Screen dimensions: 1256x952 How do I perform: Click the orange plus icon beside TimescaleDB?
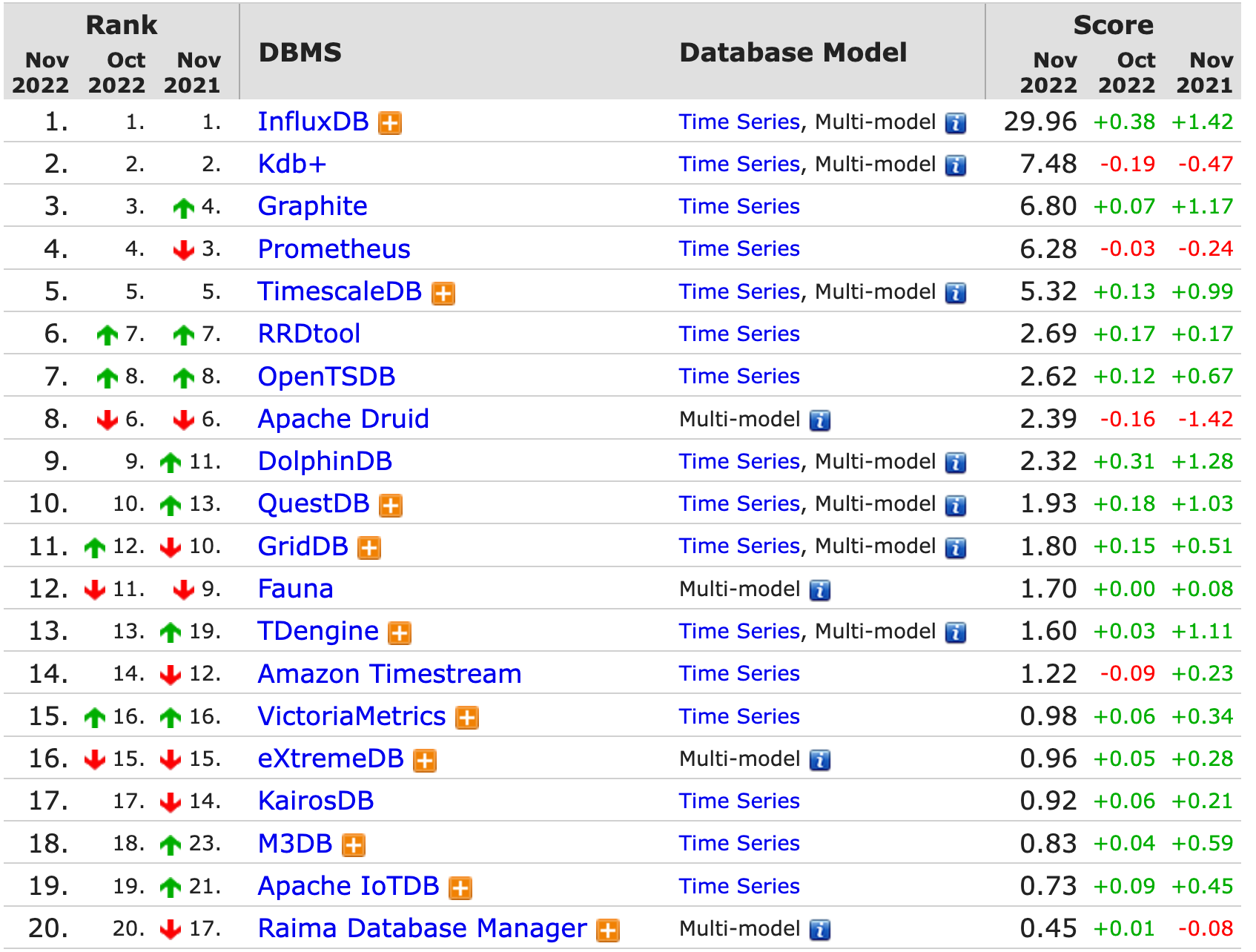point(443,293)
